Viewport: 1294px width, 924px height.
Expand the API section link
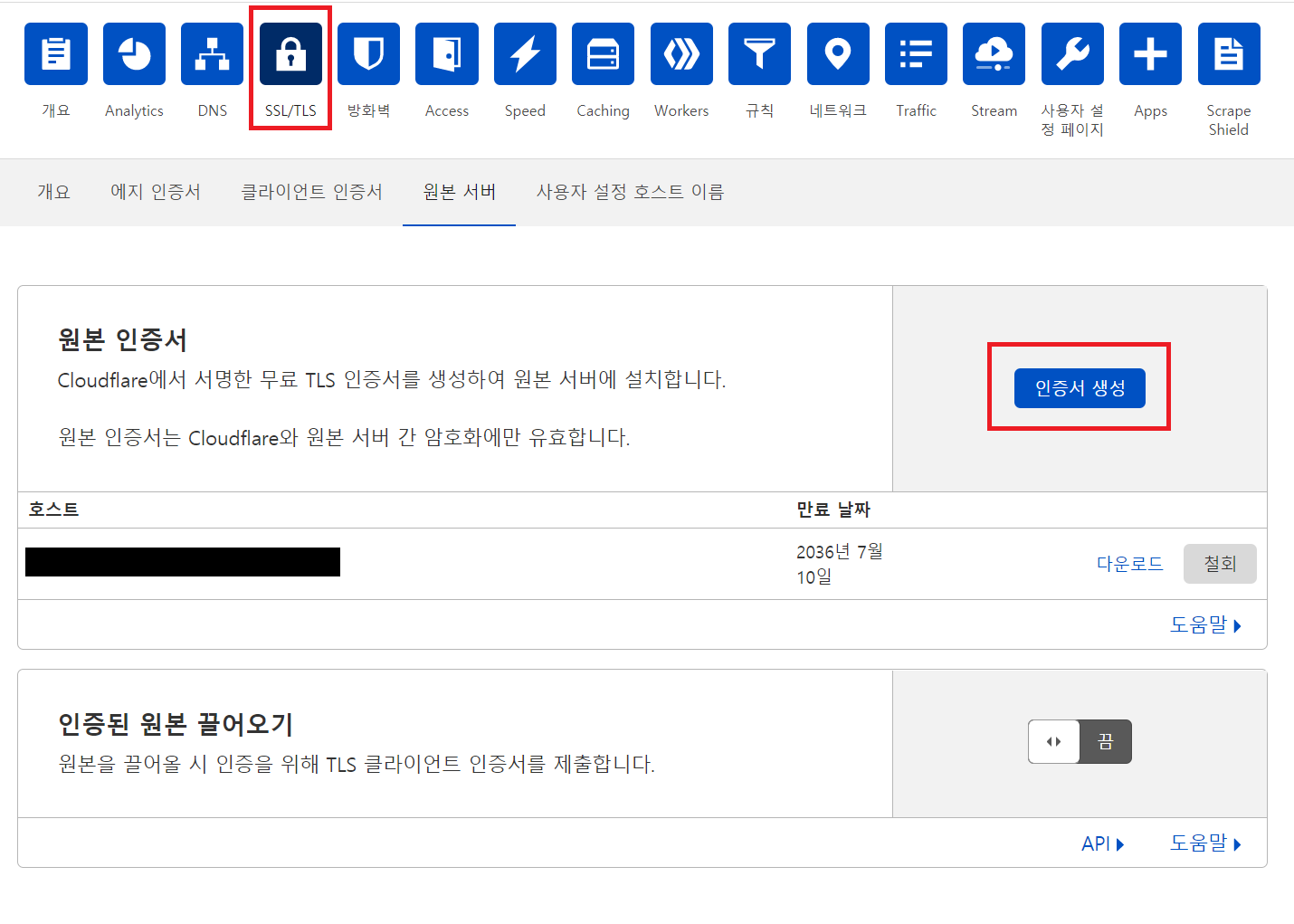click(1103, 843)
